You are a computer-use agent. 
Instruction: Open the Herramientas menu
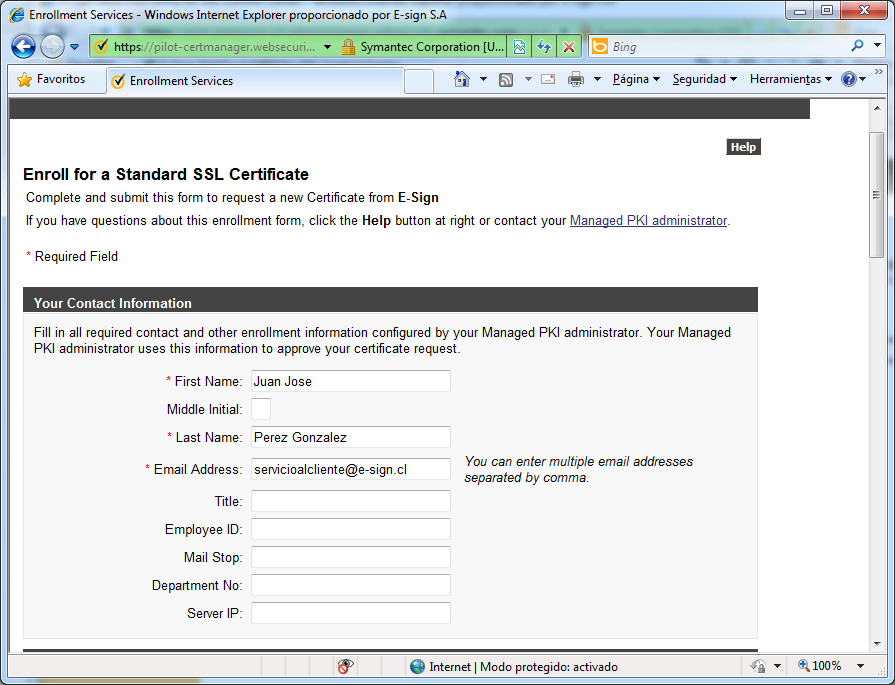(x=790, y=79)
